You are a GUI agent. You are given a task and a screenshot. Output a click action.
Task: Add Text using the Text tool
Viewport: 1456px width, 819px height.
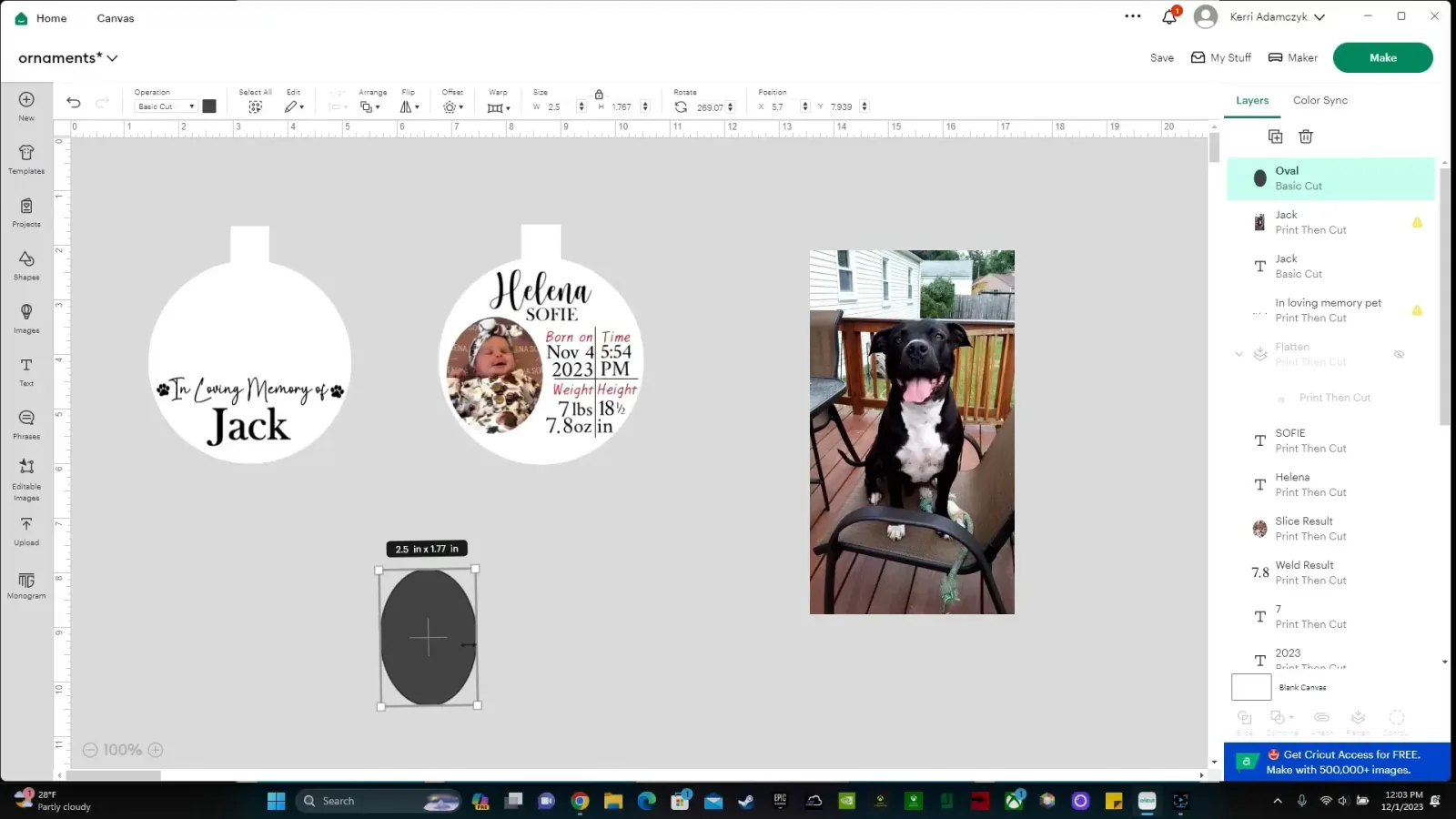tap(26, 371)
